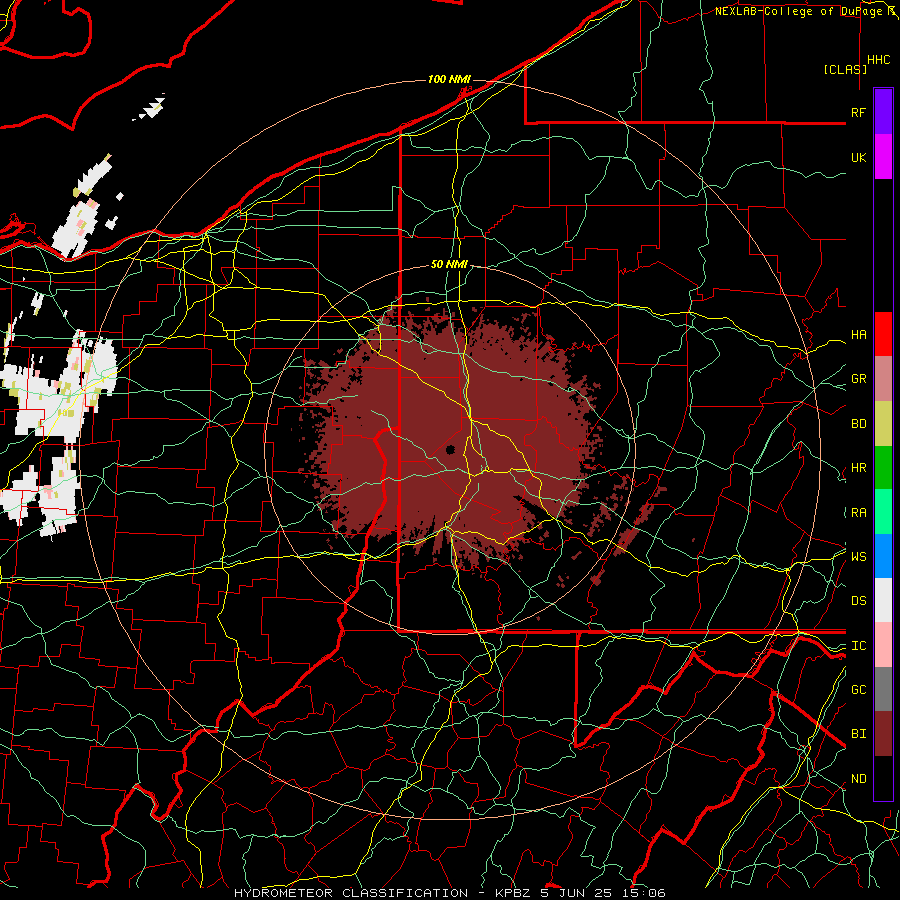Pick the olive-yellow BD color swatch
The width and height of the screenshot is (900, 900).
click(883, 424)
